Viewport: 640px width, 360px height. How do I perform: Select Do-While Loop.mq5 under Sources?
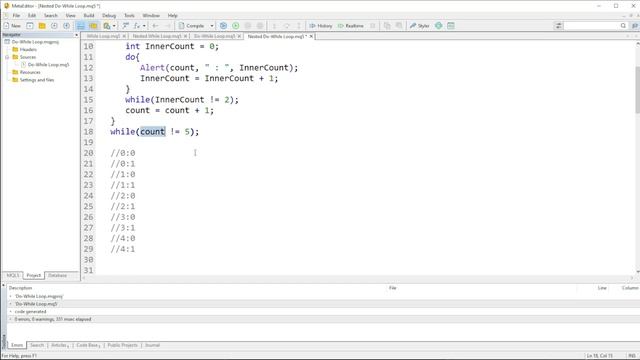pyautogui.click(x=48, y=64)
